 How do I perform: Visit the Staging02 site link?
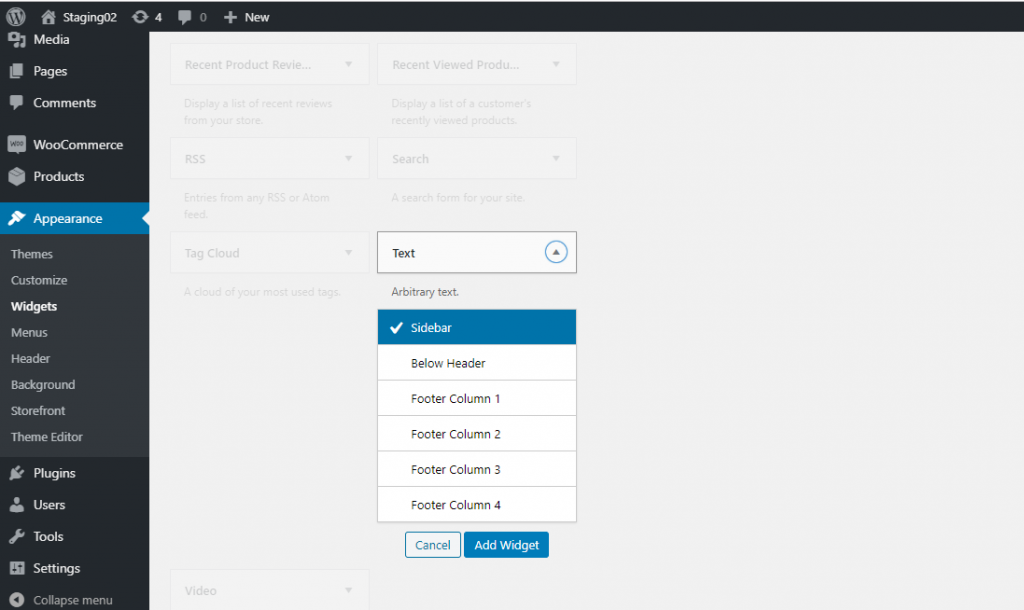point(89,17)
